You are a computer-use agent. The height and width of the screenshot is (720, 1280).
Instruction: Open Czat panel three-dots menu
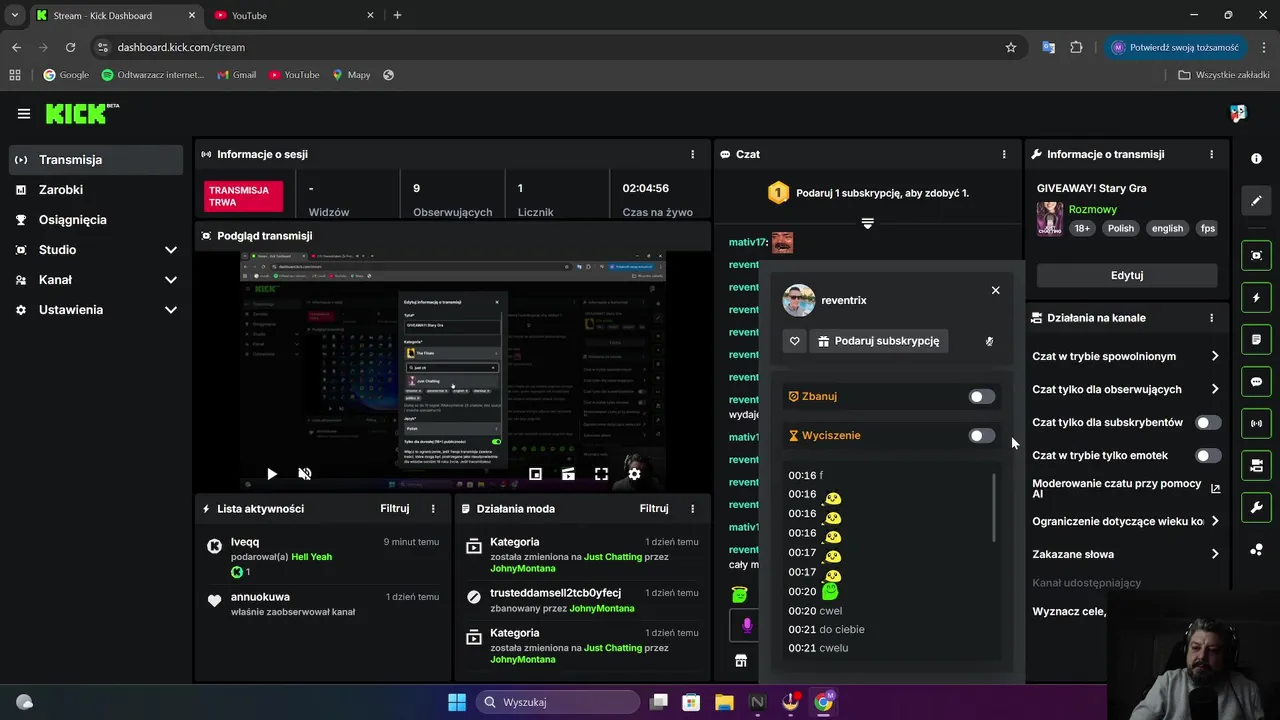tap(1004, 154)
